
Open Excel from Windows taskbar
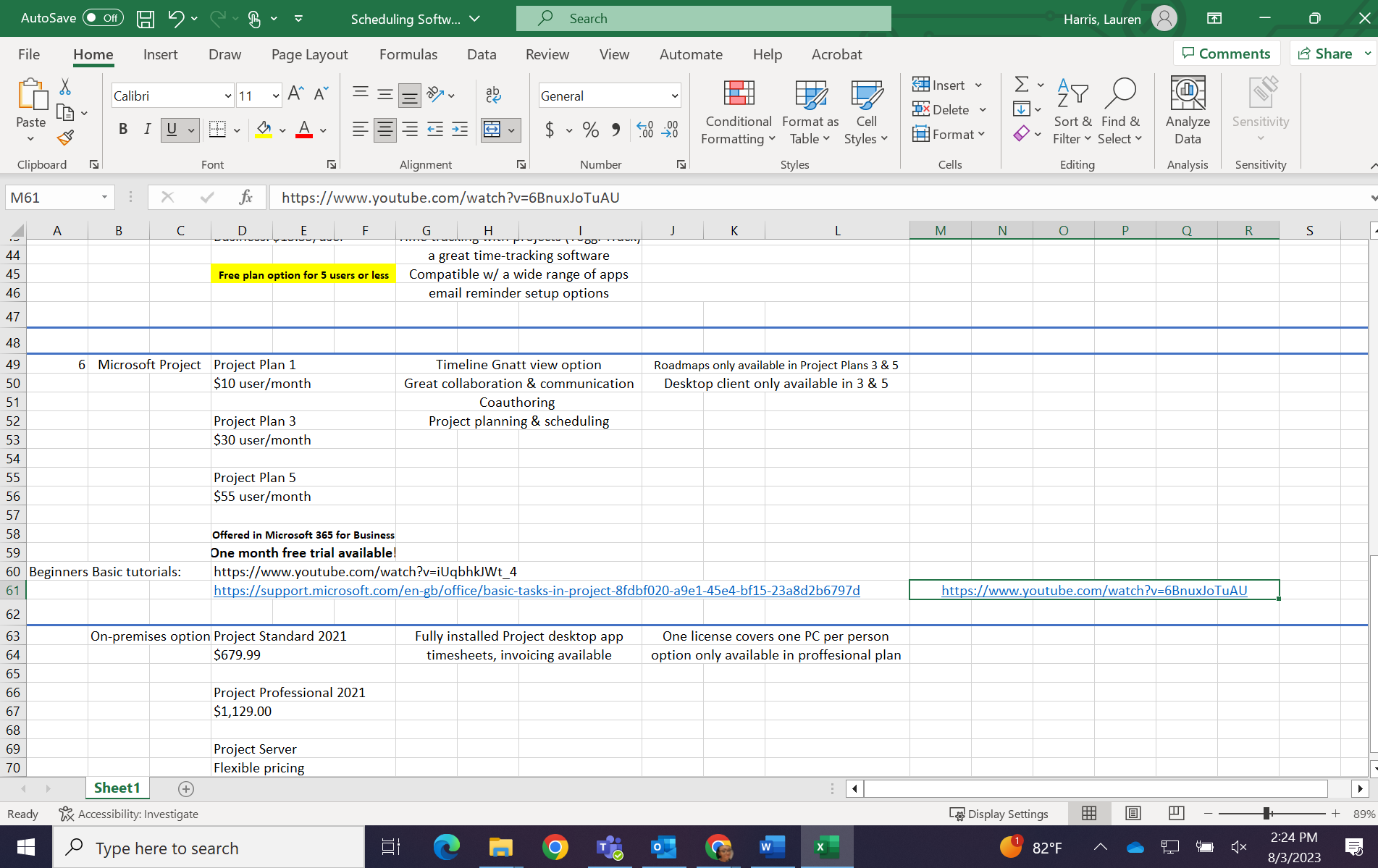[827, 847]
